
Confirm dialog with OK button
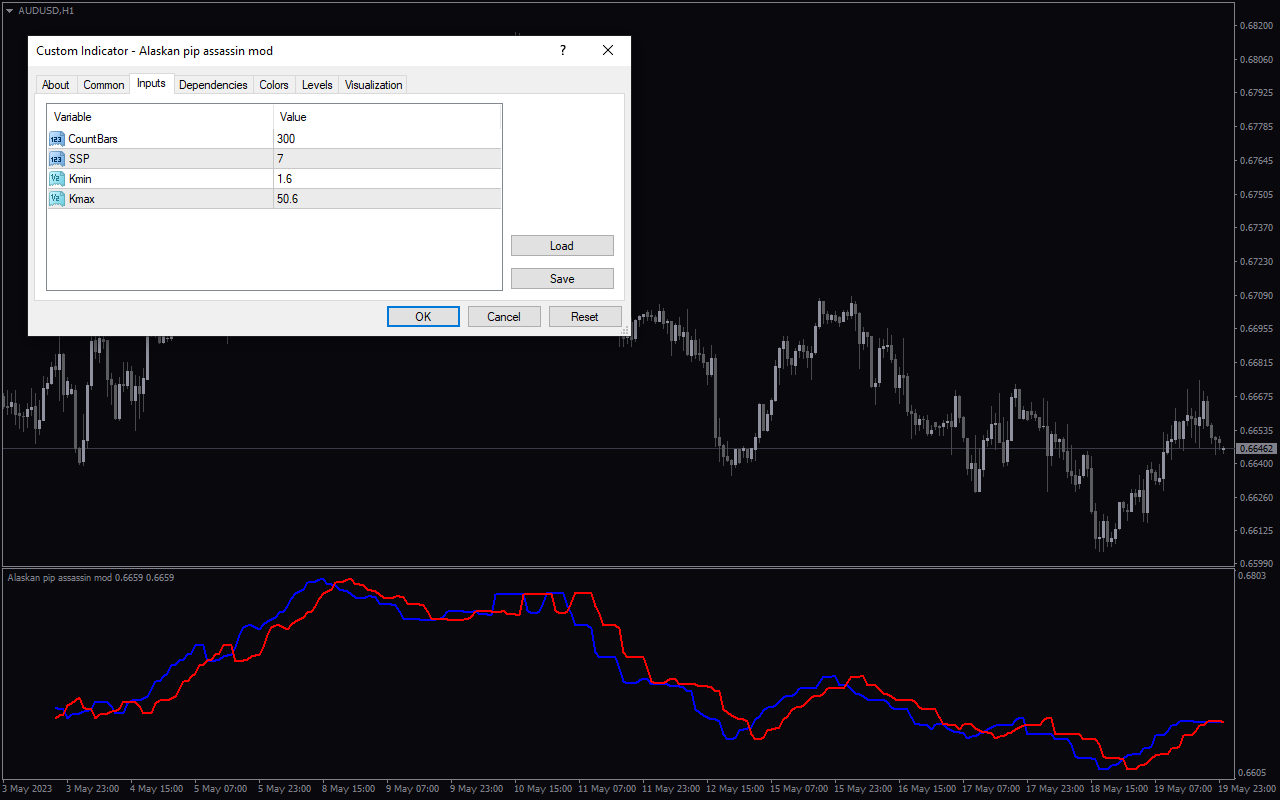coord(423,317)
